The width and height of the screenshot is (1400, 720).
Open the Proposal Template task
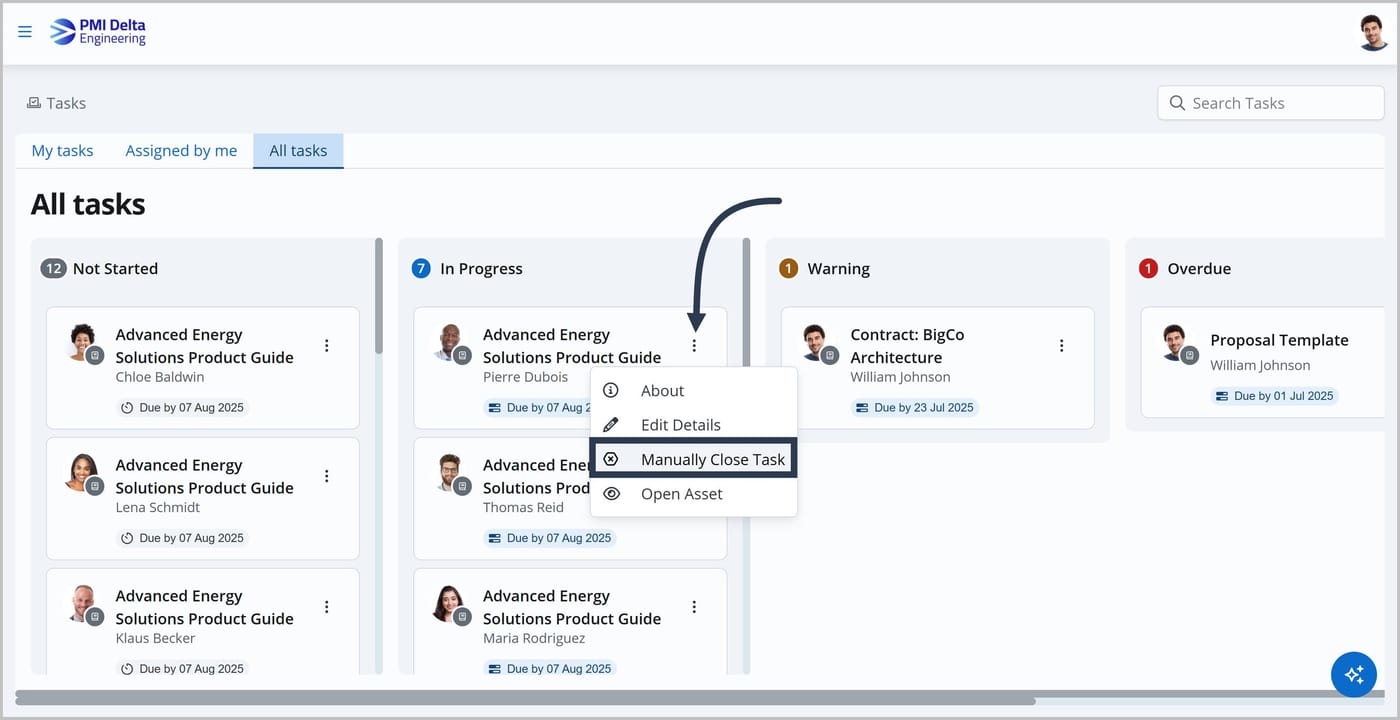coord(1279,340)
